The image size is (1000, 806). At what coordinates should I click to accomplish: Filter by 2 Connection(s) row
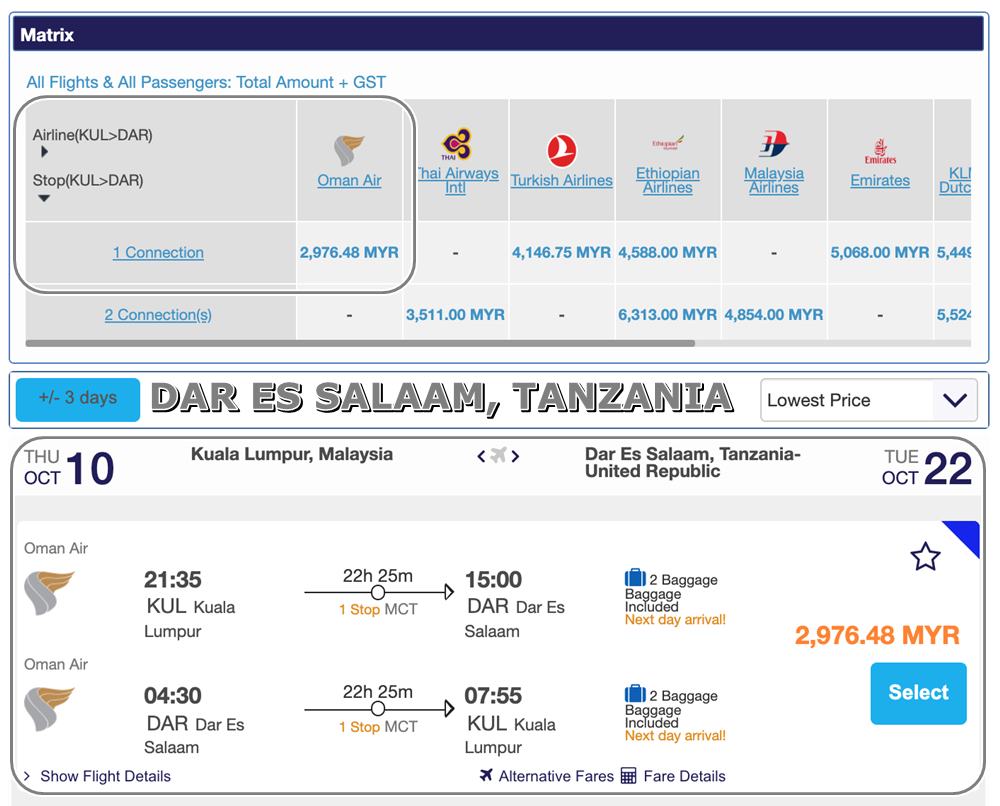tap(158, 315)
